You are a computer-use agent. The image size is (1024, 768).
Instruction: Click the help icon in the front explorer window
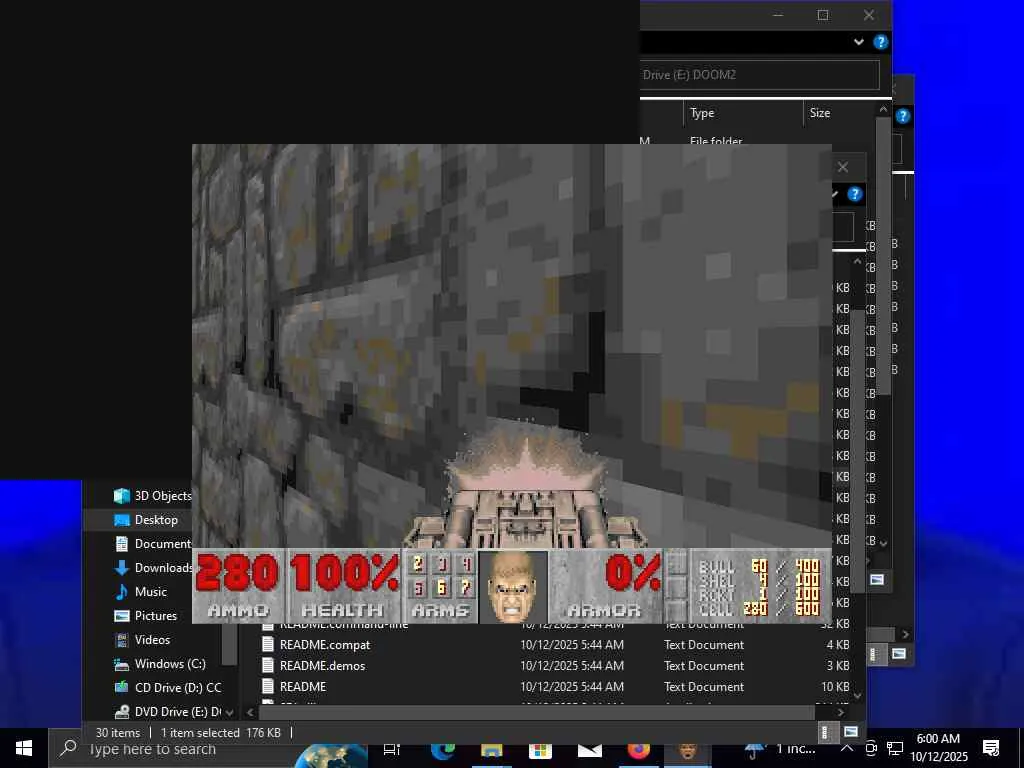(x=855, y=194)
